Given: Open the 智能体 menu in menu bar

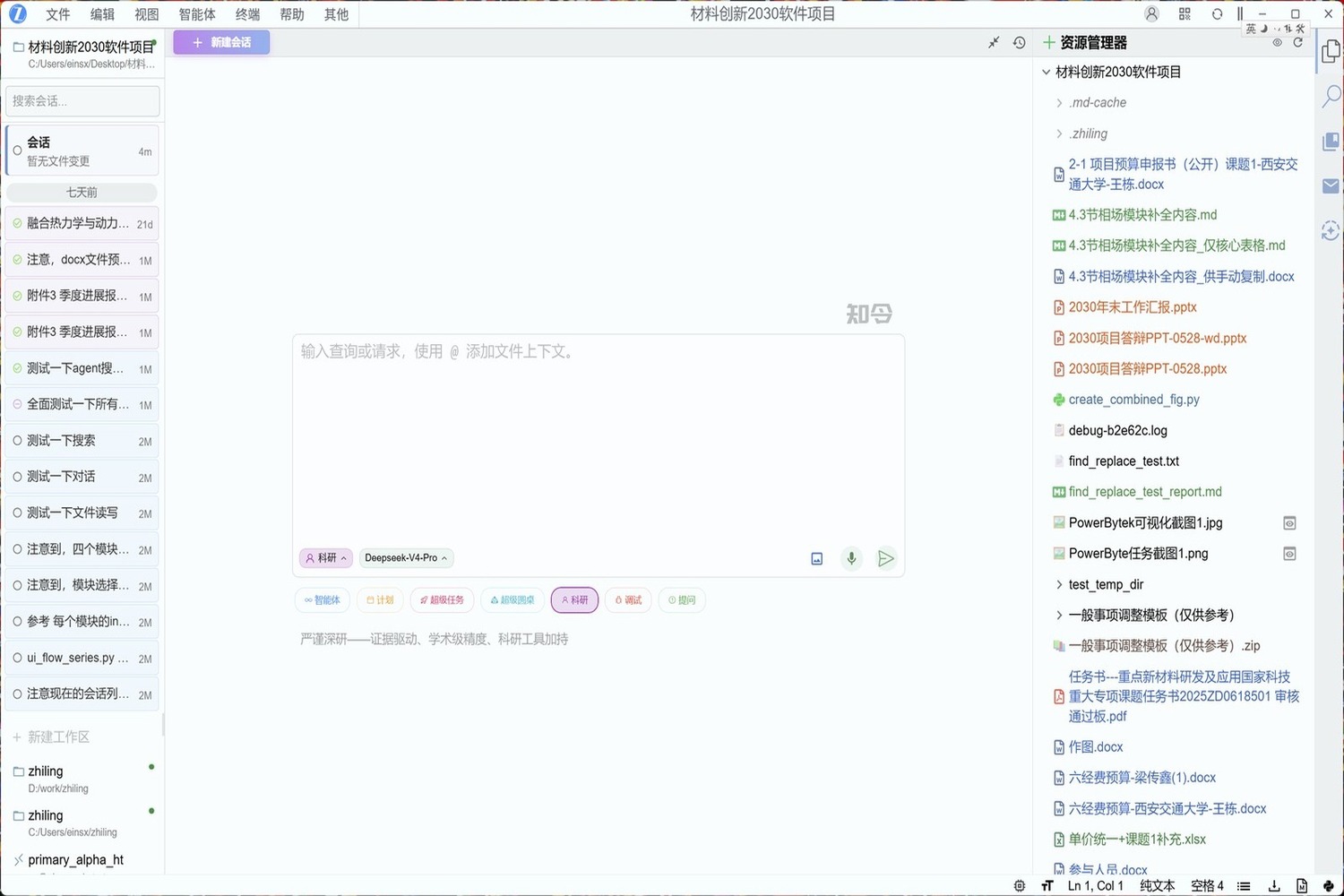Looking at the screenshot, I should click(197, 14).
